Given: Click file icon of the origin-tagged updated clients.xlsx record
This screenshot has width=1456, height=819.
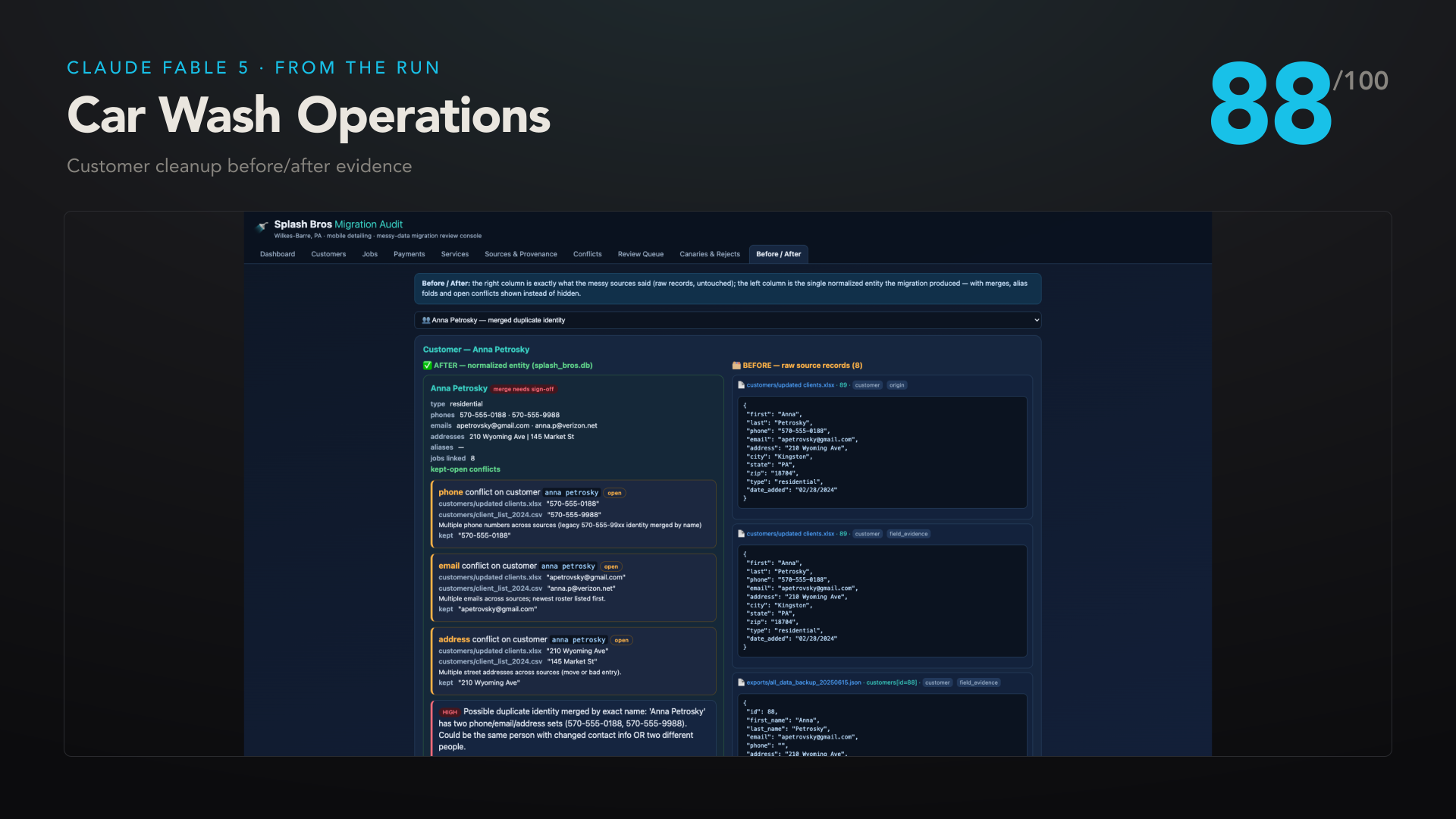Looking at the screenshot, I should point(742,385).
